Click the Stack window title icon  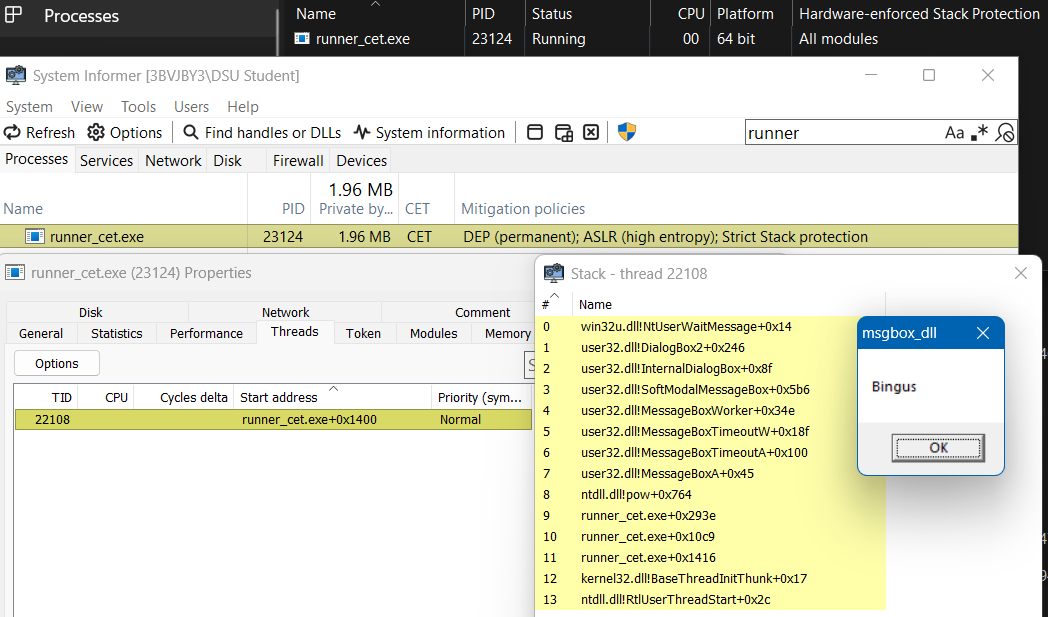pyautogui.click(x=553, y=273)
